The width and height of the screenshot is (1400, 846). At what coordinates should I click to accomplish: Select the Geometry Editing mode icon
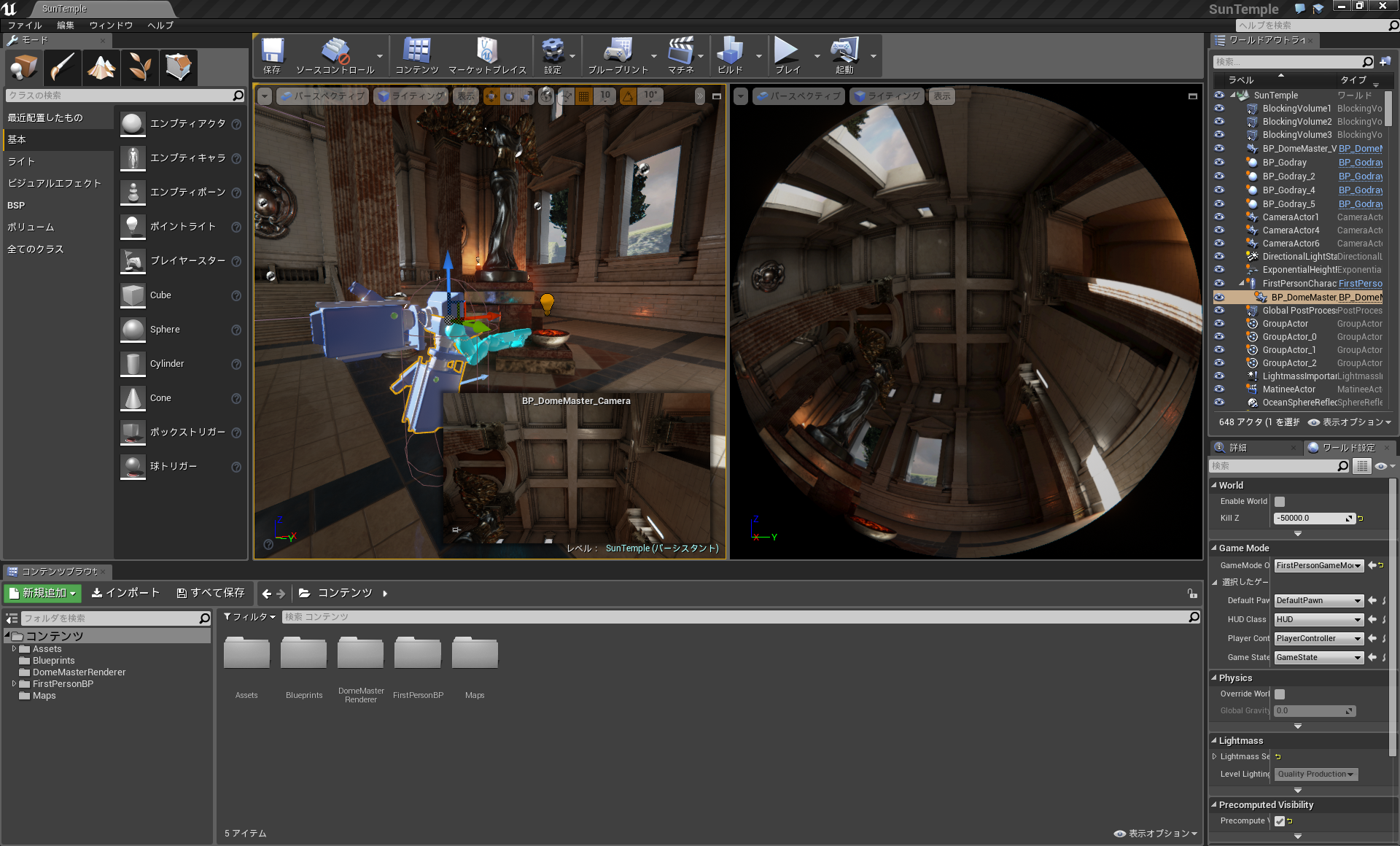[x=178, y=67]
